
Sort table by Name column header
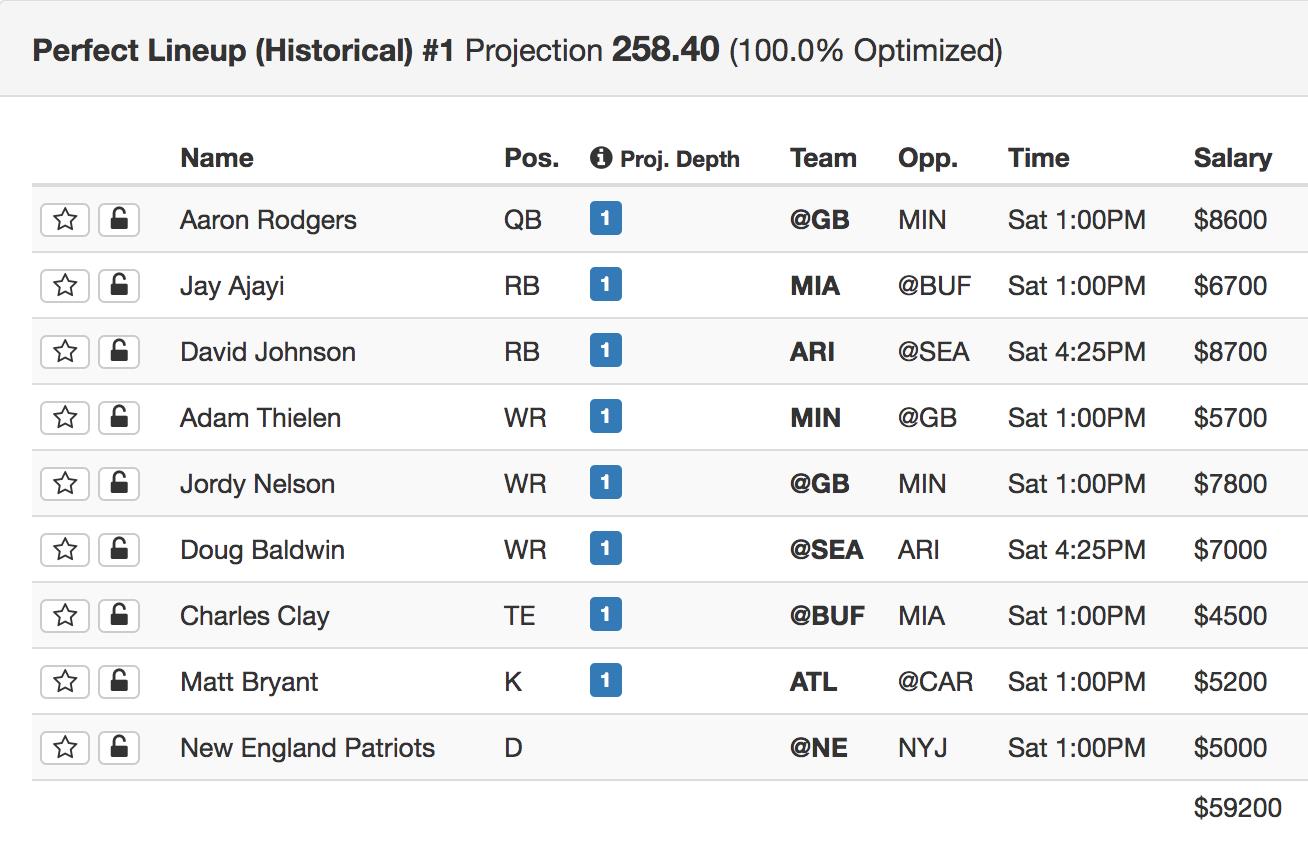217,158
